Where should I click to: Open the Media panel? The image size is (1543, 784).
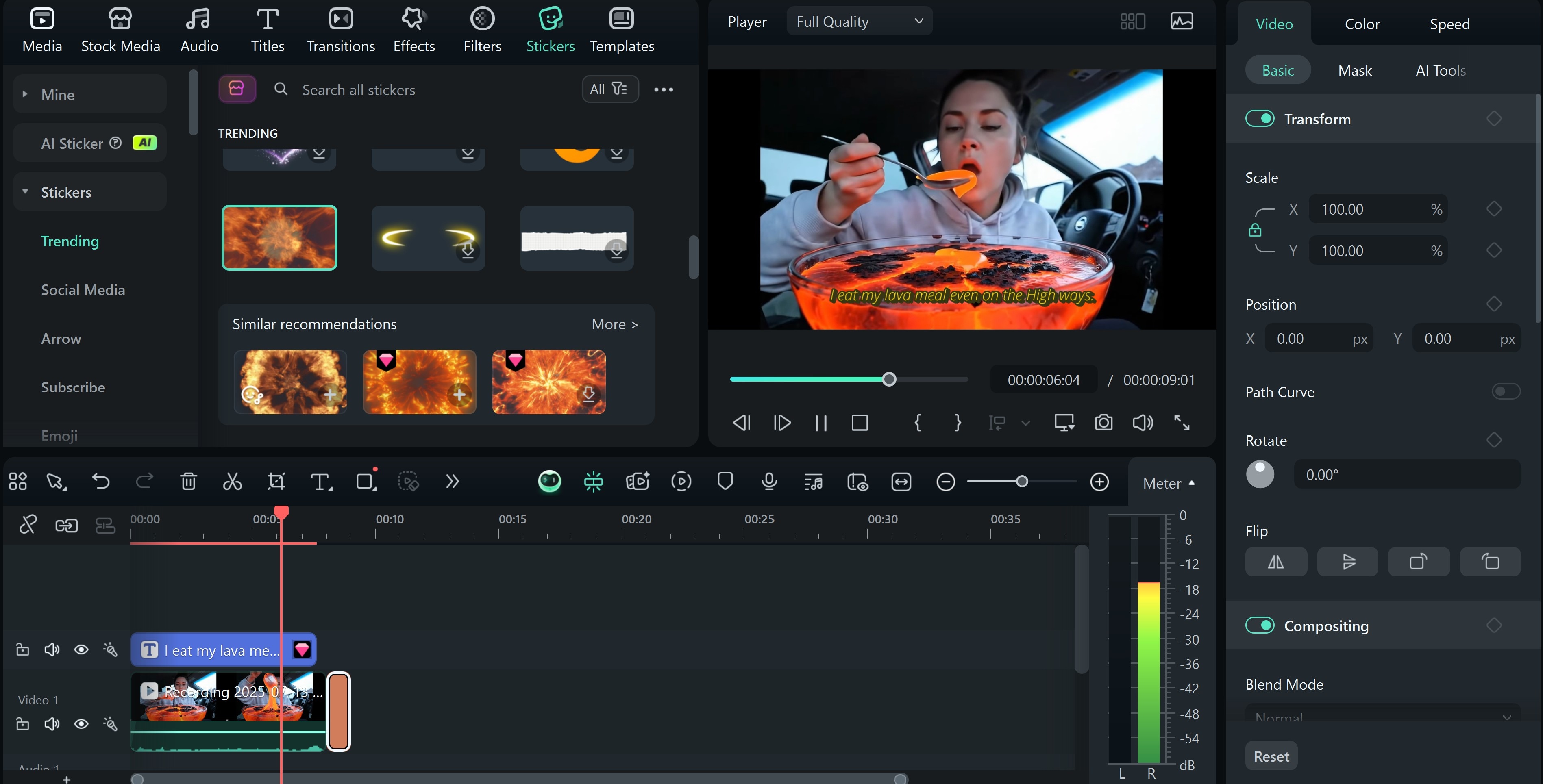[x=42, y=30]
